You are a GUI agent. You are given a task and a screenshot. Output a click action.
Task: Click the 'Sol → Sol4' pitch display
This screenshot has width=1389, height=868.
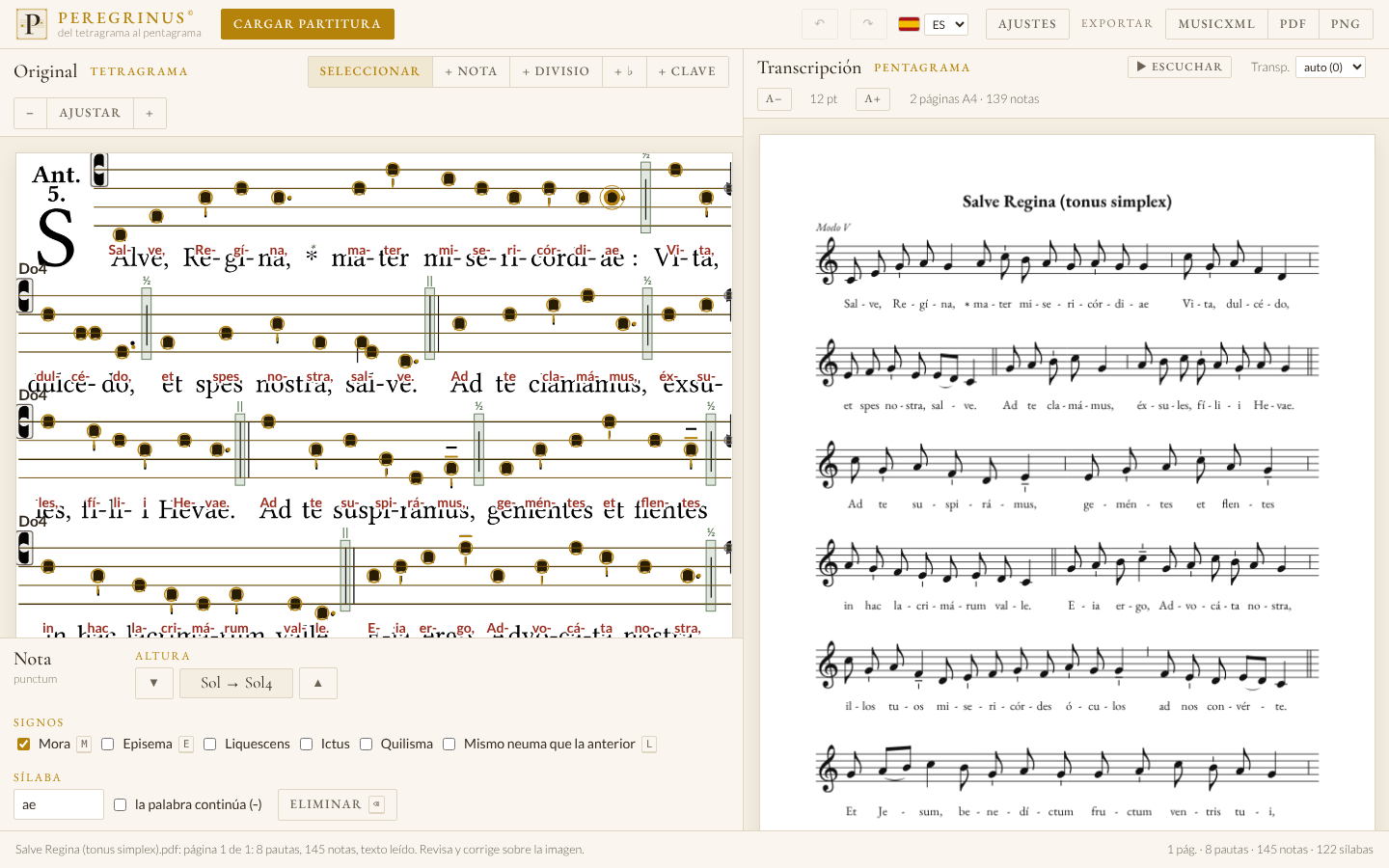[236, 683]
